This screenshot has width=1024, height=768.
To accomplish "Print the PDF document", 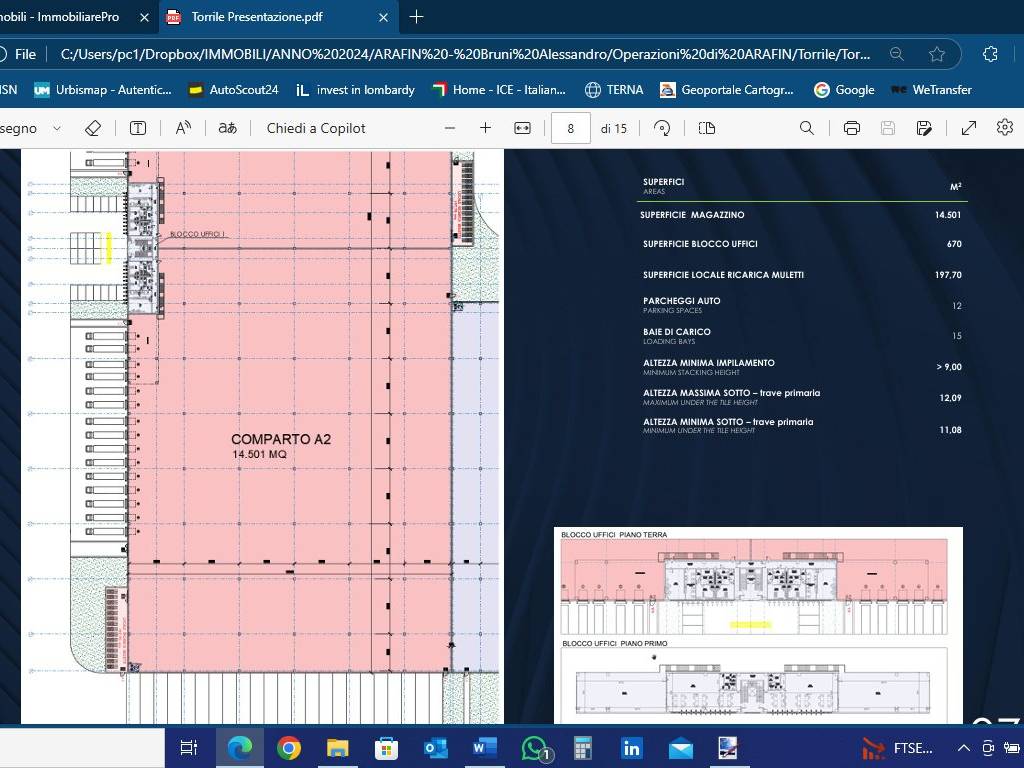I will pos(851,128).
